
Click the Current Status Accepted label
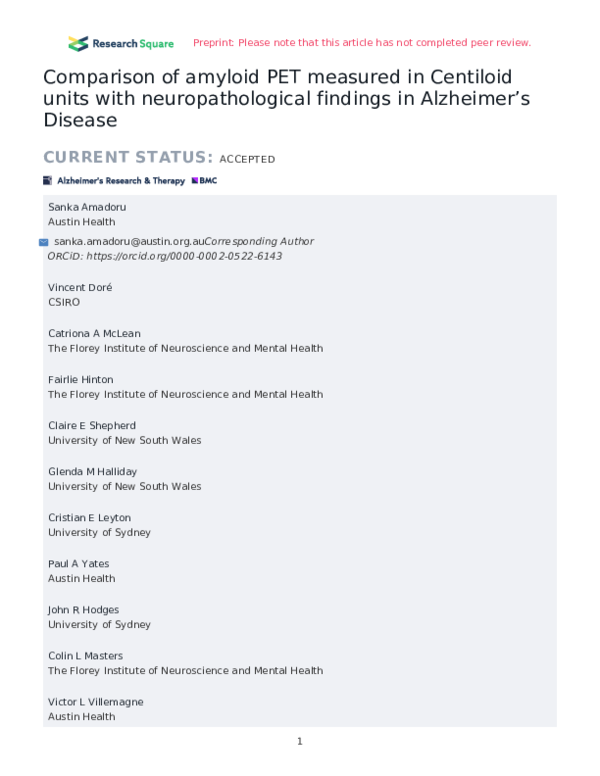tap(159, 158)
